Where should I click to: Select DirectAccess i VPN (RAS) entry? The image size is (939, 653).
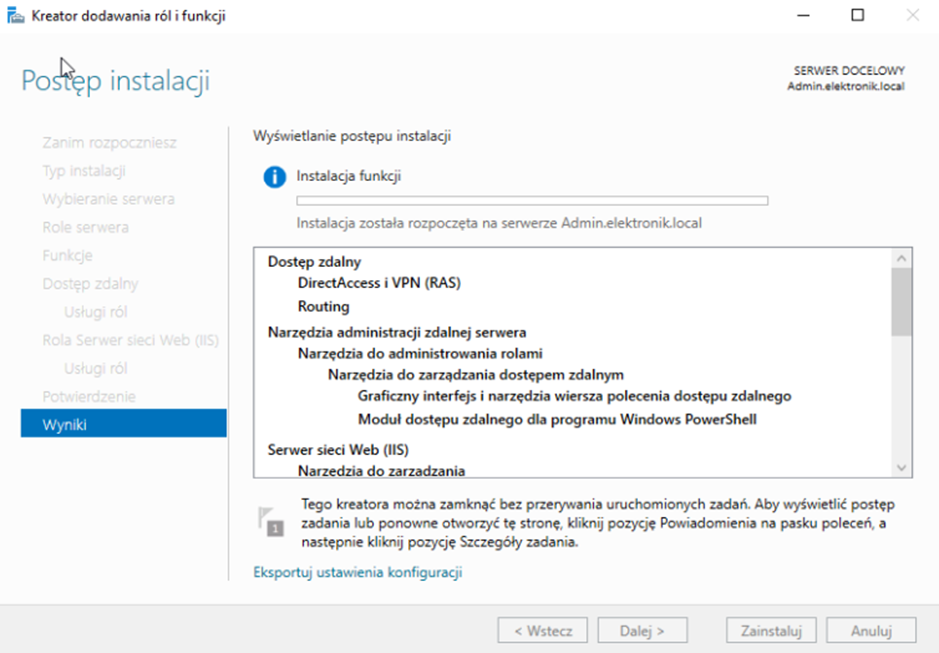(x=379, y=283)
